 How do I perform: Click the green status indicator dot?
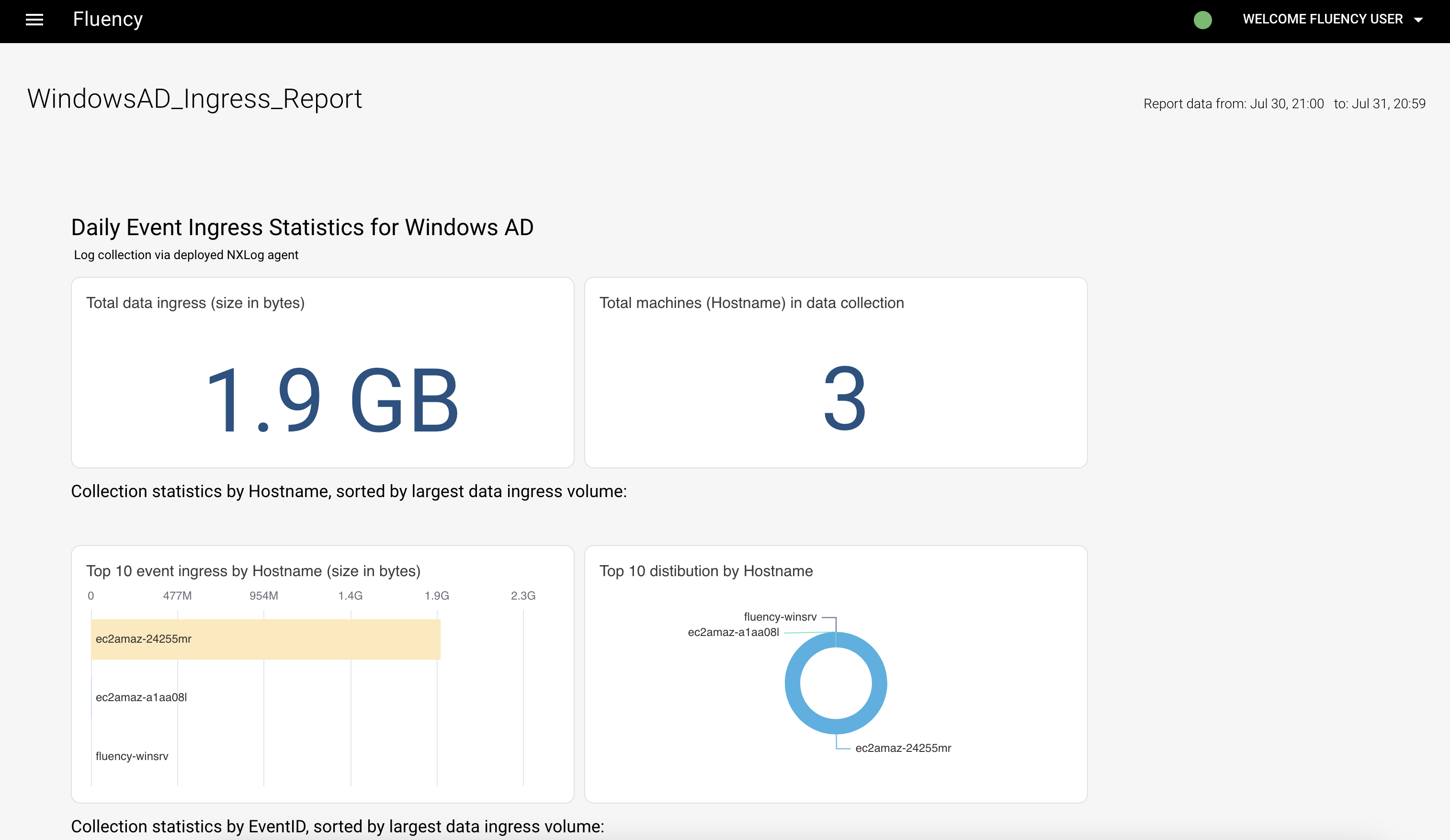pos(1202,20)
